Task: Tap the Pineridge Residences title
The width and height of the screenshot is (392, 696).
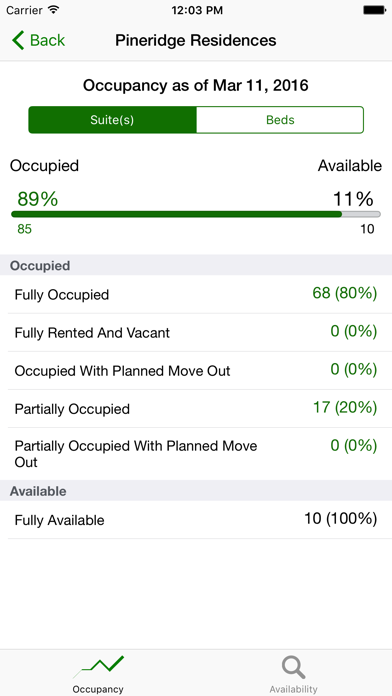Action: coord(196,40)
